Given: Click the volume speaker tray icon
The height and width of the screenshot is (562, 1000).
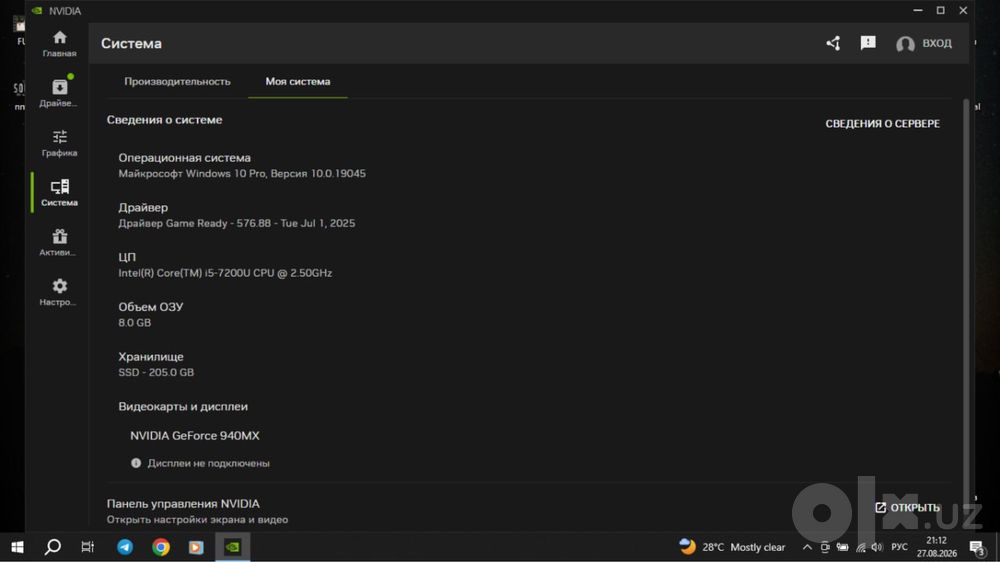Looking at the screenshot, I should [x=878, y=547].
